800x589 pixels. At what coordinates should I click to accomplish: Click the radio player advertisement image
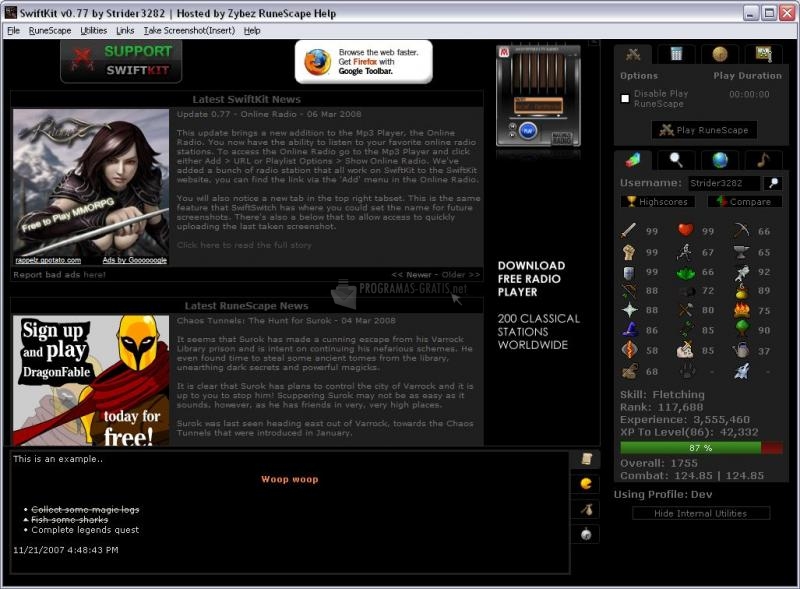coord(538,96)
